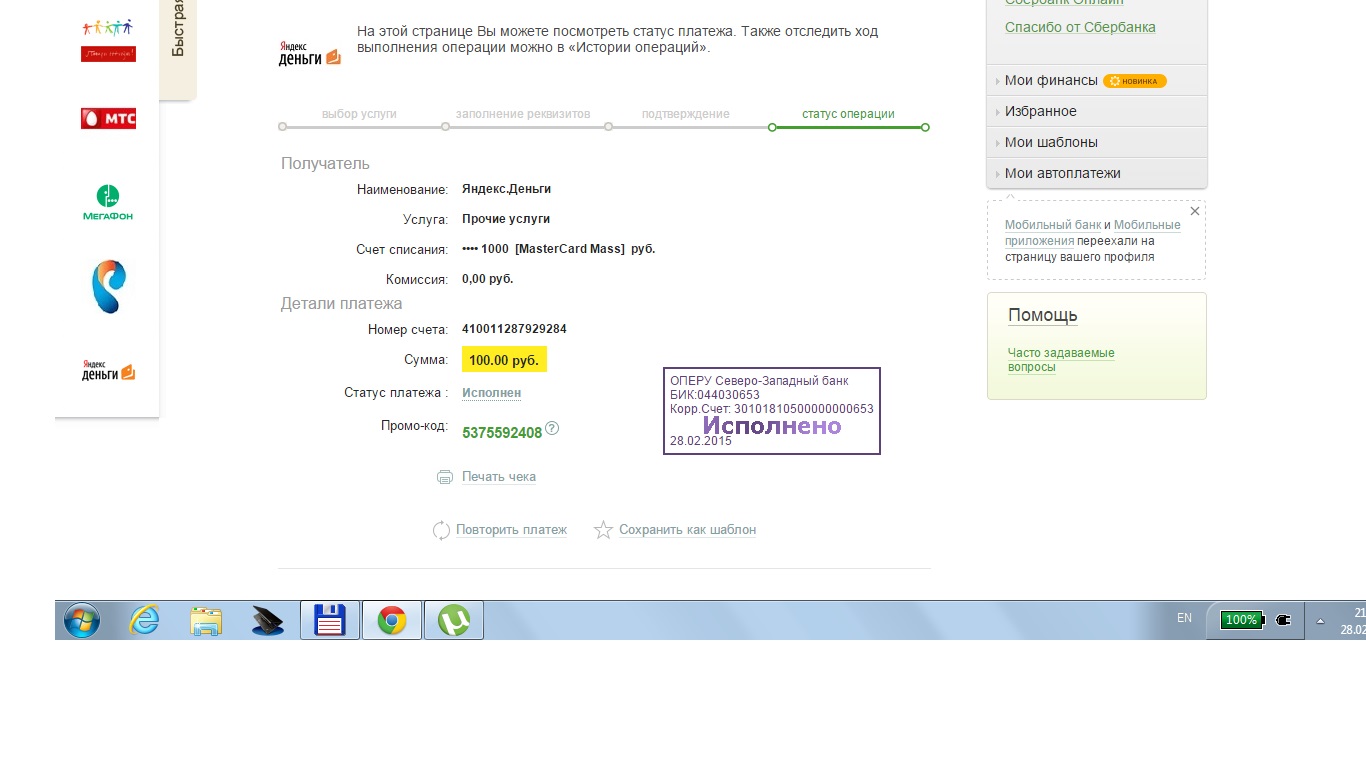Open the Мобильные приложения link

[x=1093, y=233]
